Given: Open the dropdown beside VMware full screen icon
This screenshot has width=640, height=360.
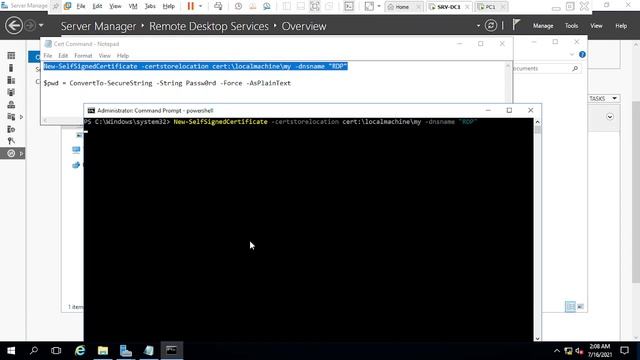Looking at the screenshot, I should (x=379, y=6).
